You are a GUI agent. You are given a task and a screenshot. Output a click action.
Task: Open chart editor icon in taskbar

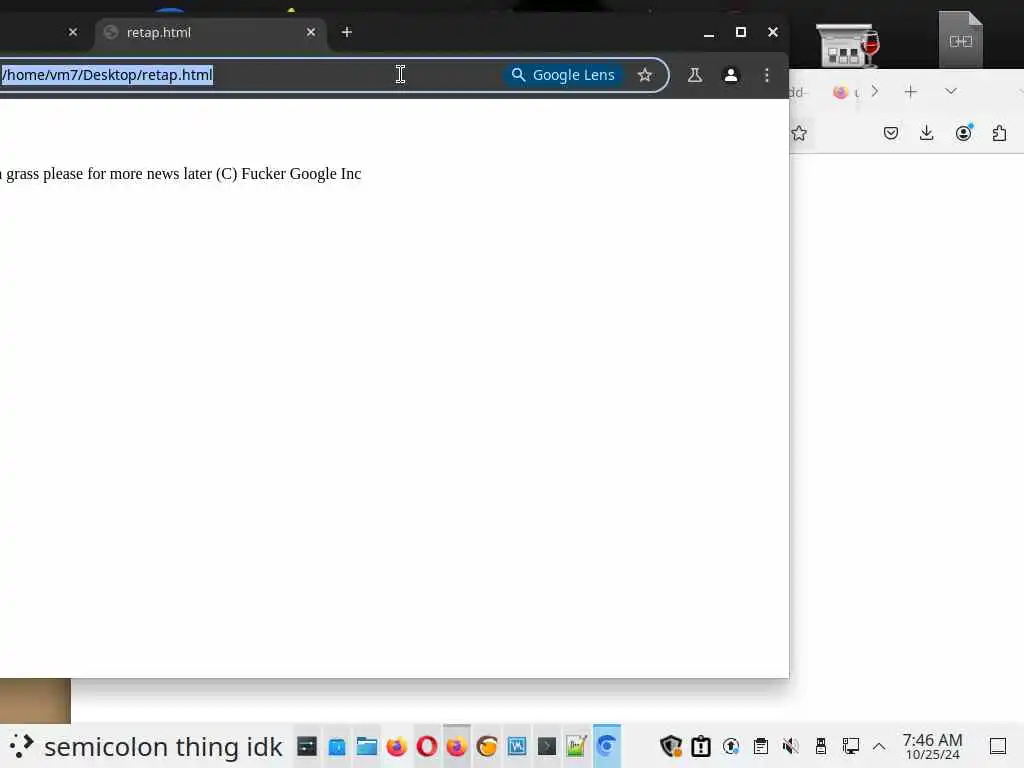click(x=577, y=746)
